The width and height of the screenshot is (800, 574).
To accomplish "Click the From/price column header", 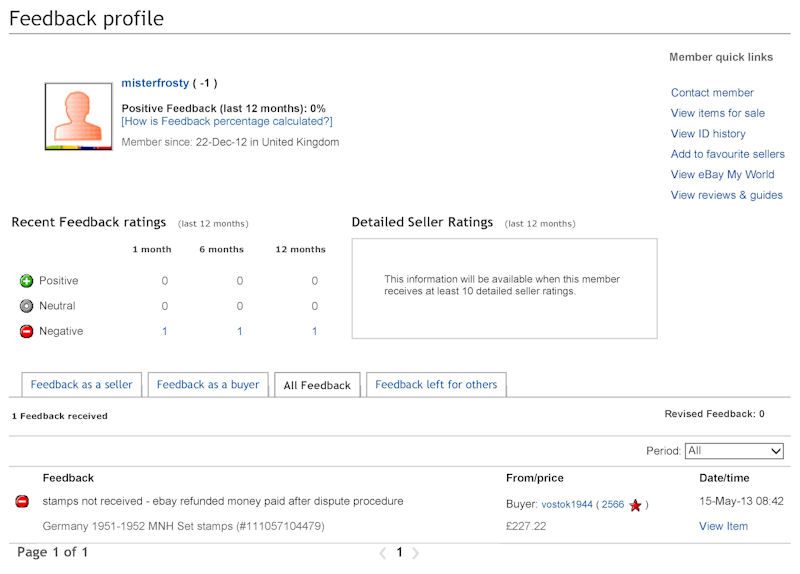I will [535, 479].
